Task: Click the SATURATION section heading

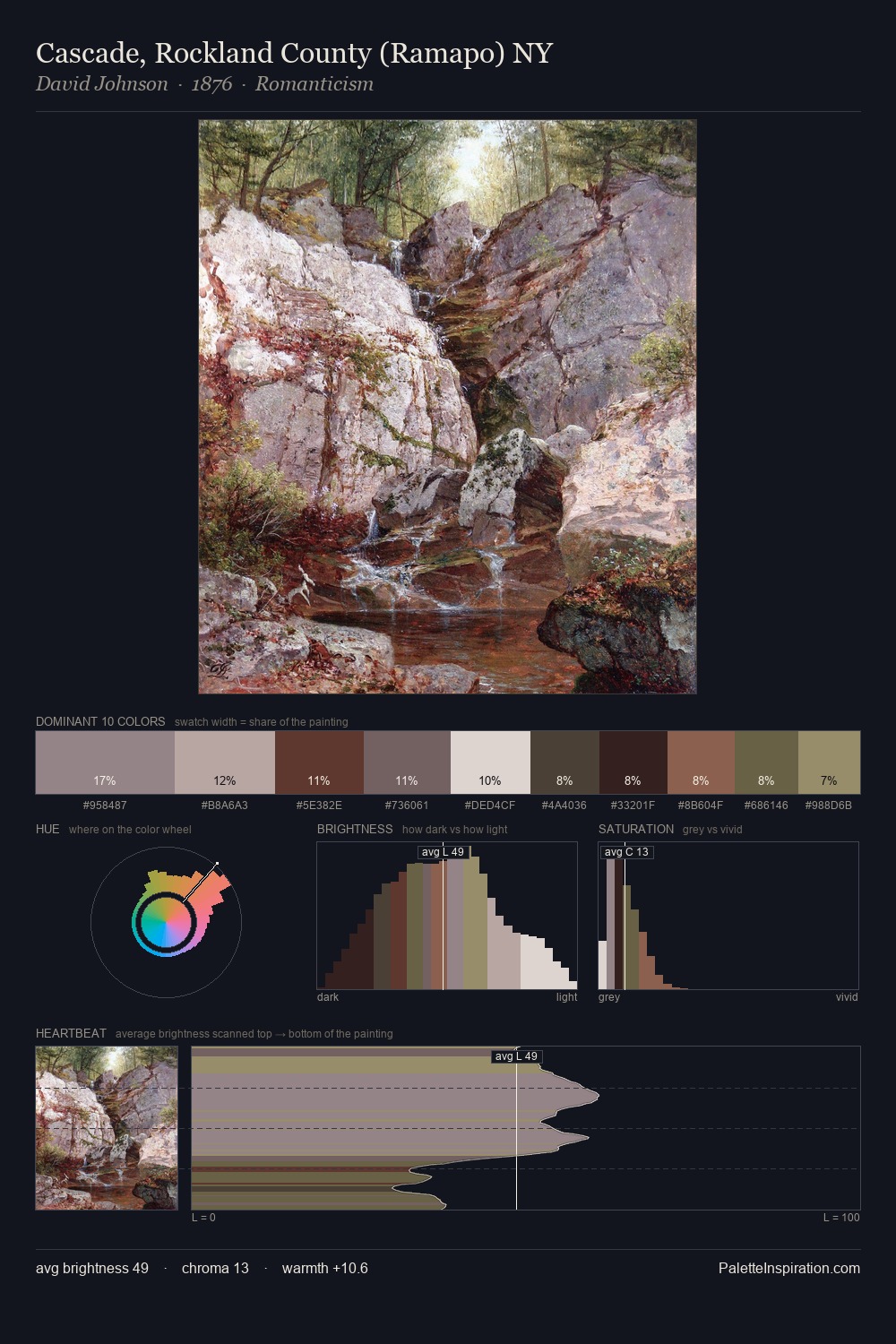Action: [636, 829]
